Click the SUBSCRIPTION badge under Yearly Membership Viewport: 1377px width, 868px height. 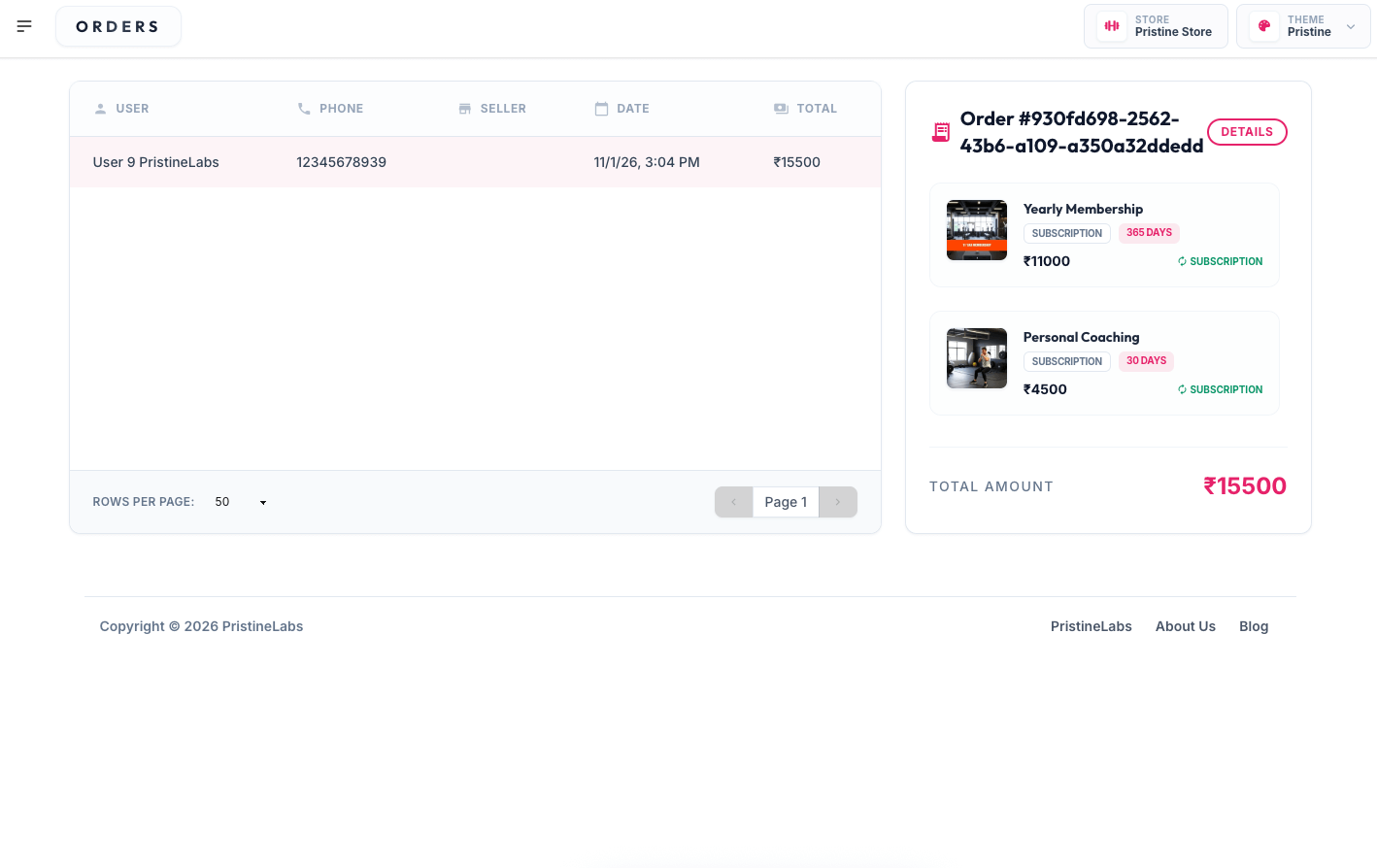pyautogui.click(x=1066, y=233)
